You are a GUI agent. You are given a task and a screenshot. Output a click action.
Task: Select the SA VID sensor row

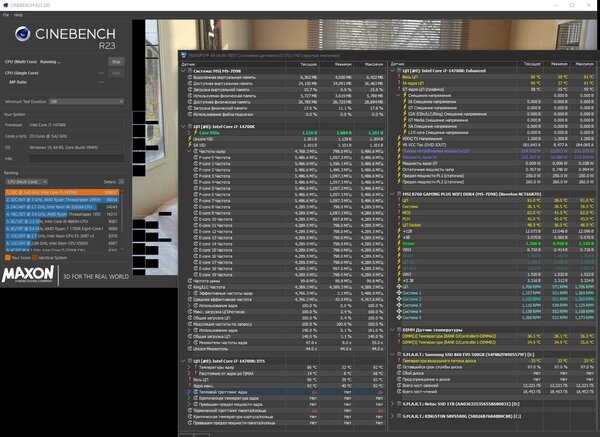click(283, 145)
